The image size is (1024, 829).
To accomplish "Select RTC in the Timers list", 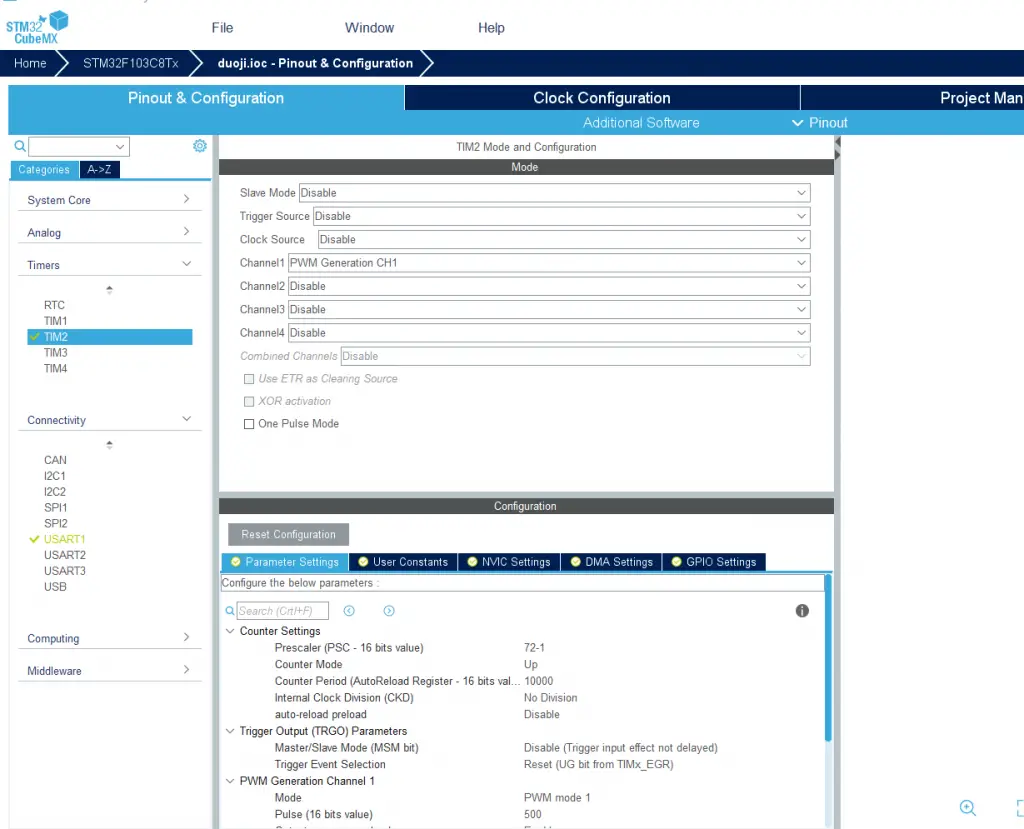I will [54, 305].
